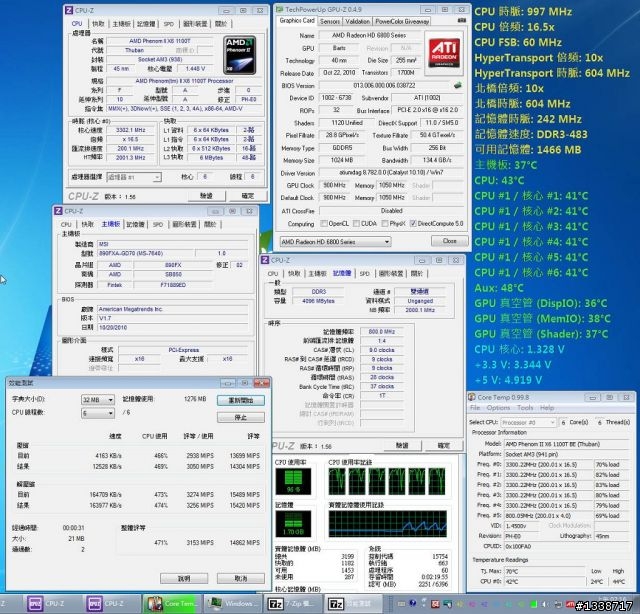
Task: Click the GPU-Z title bar icon
Action: click(279, 9)
